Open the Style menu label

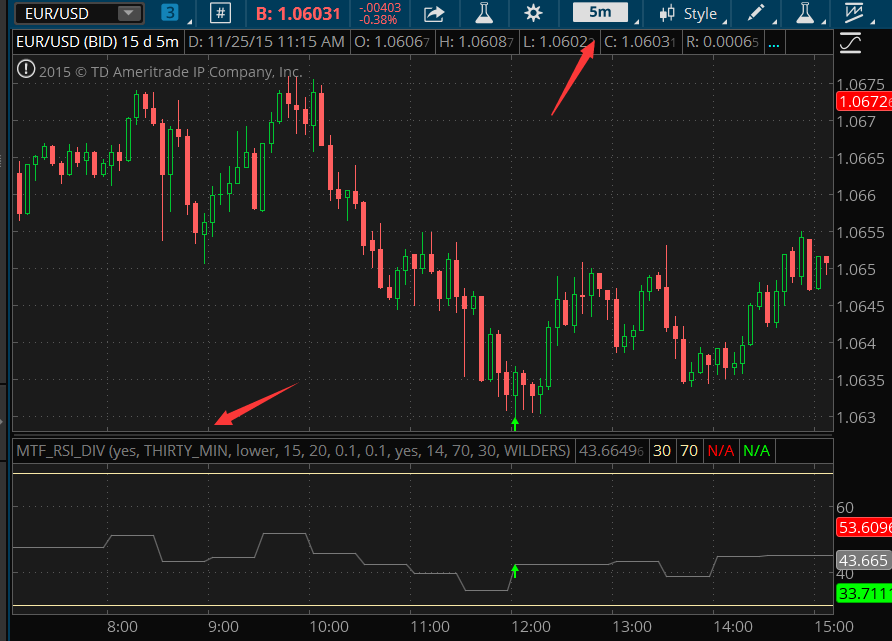tap(700, 14)
